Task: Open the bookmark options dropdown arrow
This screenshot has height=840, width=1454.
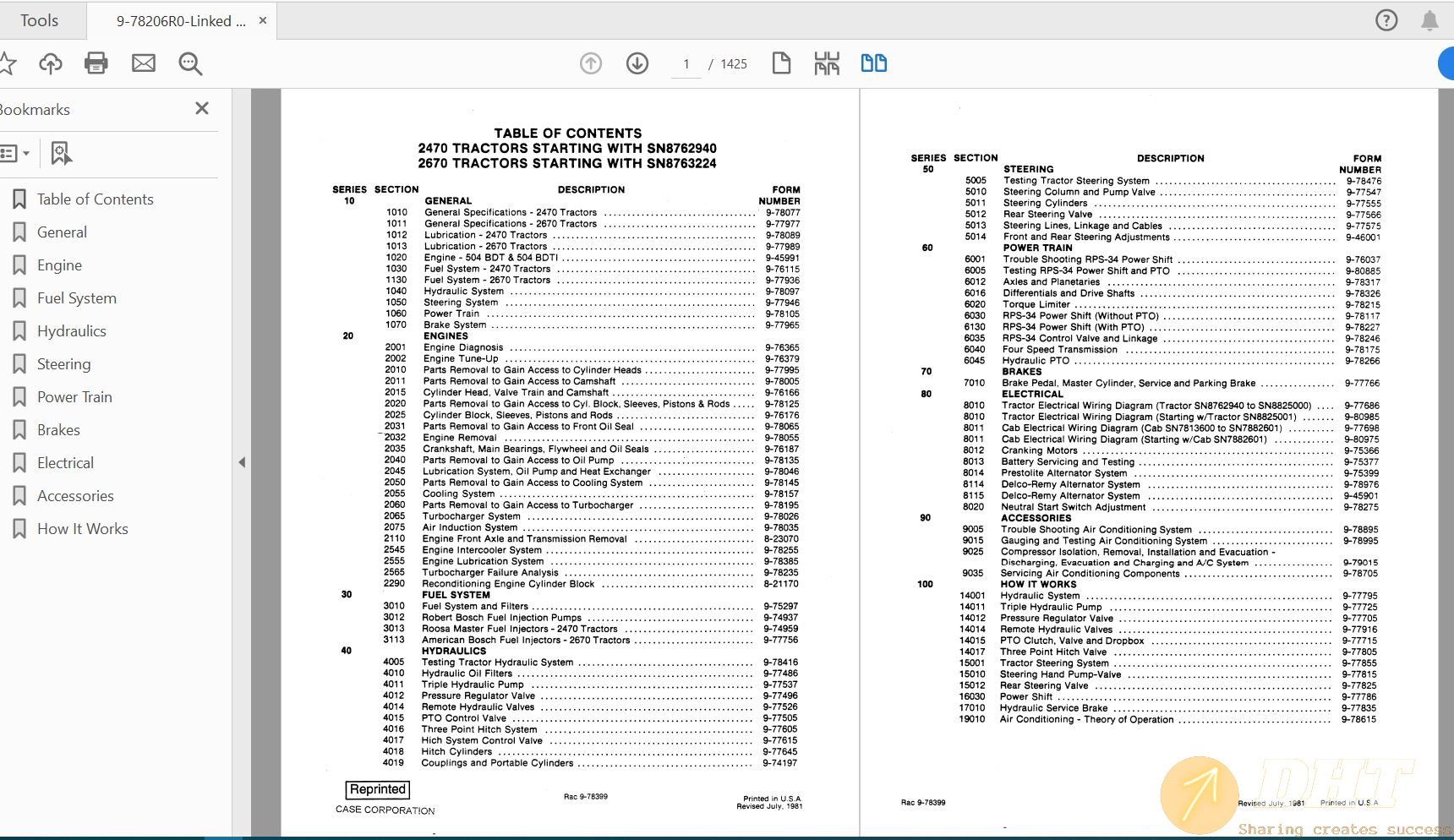Action: pos(28,153)
